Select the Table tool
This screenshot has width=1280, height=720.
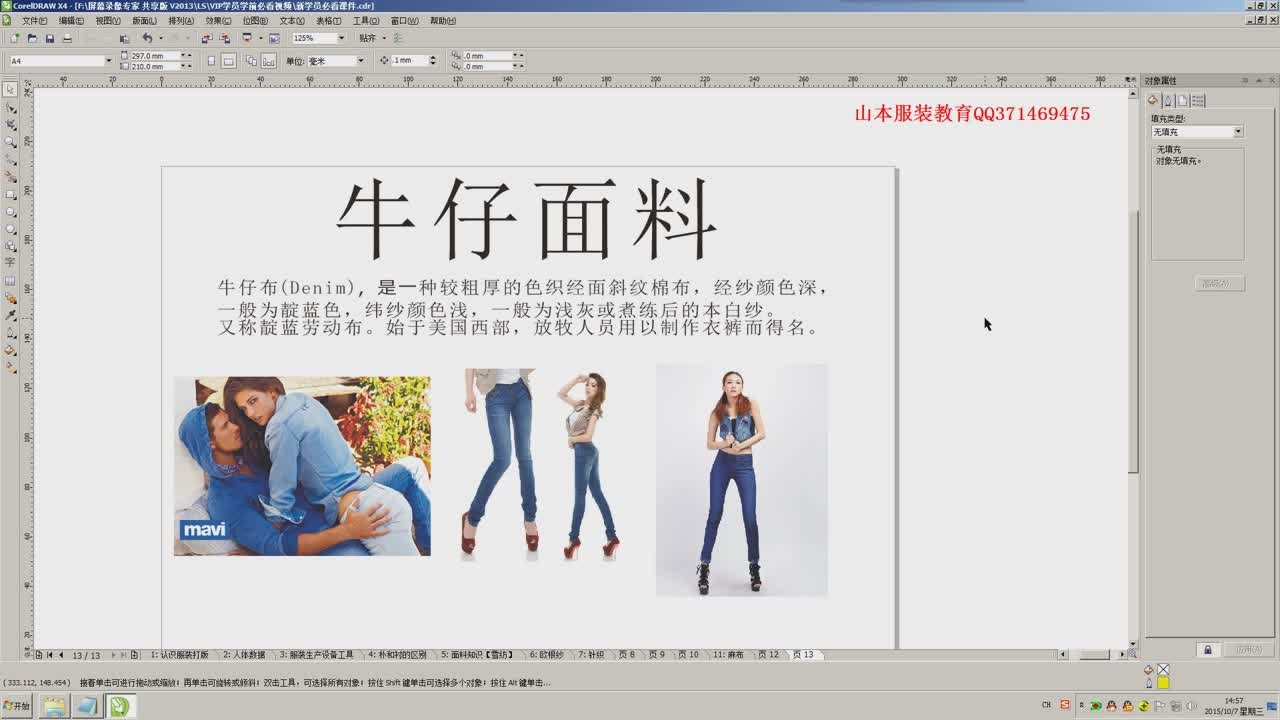(11, 281)
